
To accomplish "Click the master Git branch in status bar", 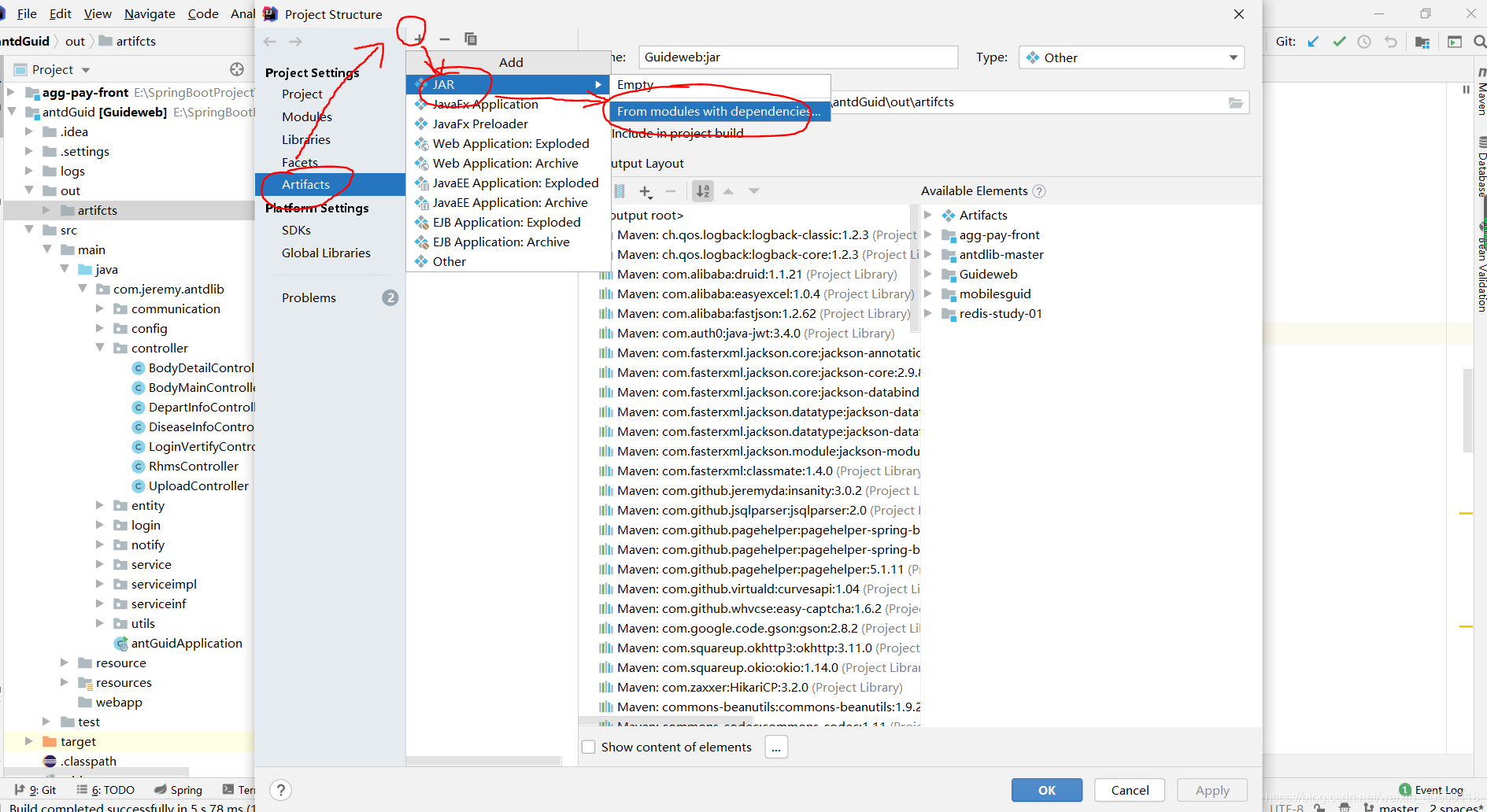I will (x=1391, y=806).
